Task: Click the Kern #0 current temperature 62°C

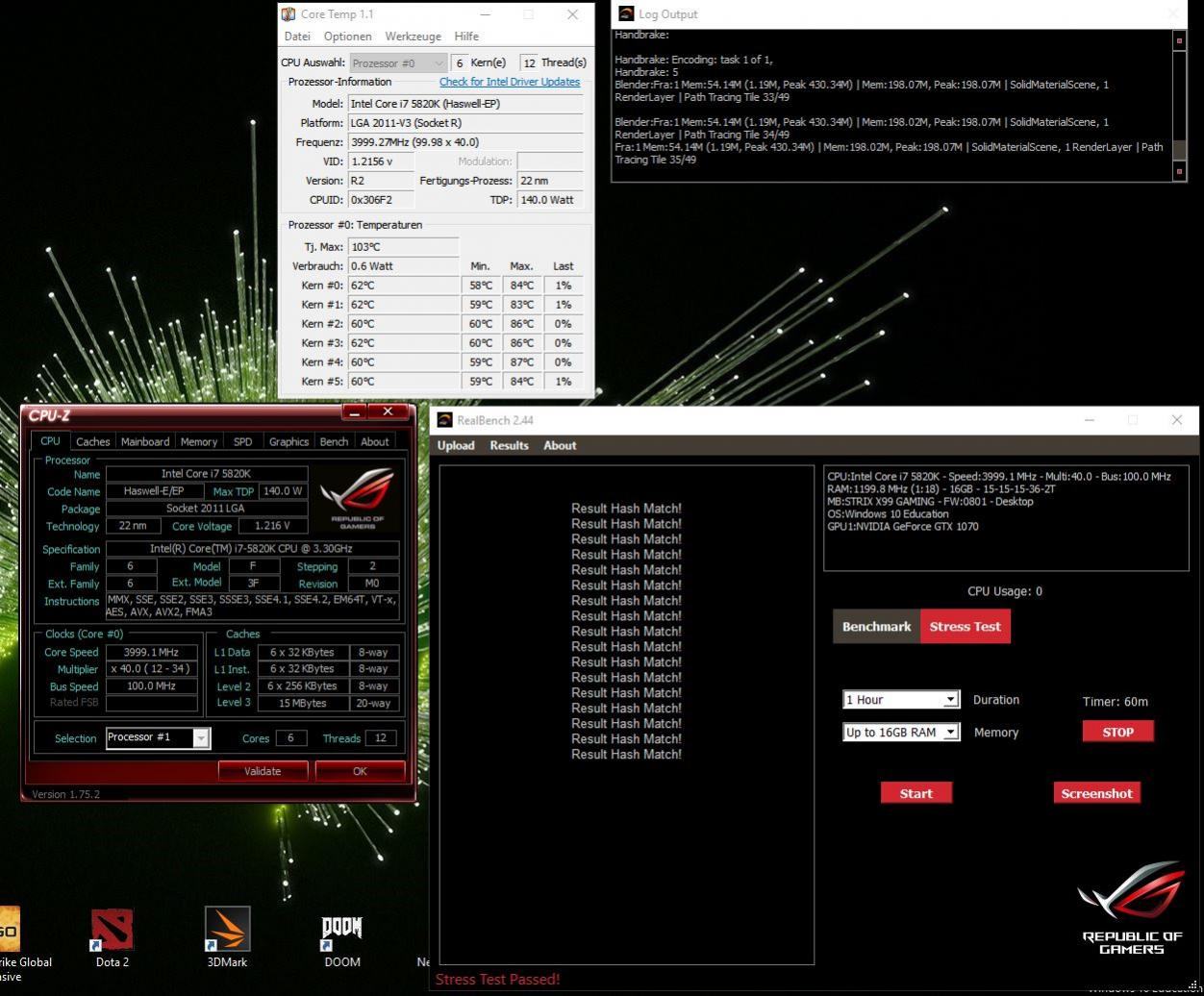Action: (403, 285)
